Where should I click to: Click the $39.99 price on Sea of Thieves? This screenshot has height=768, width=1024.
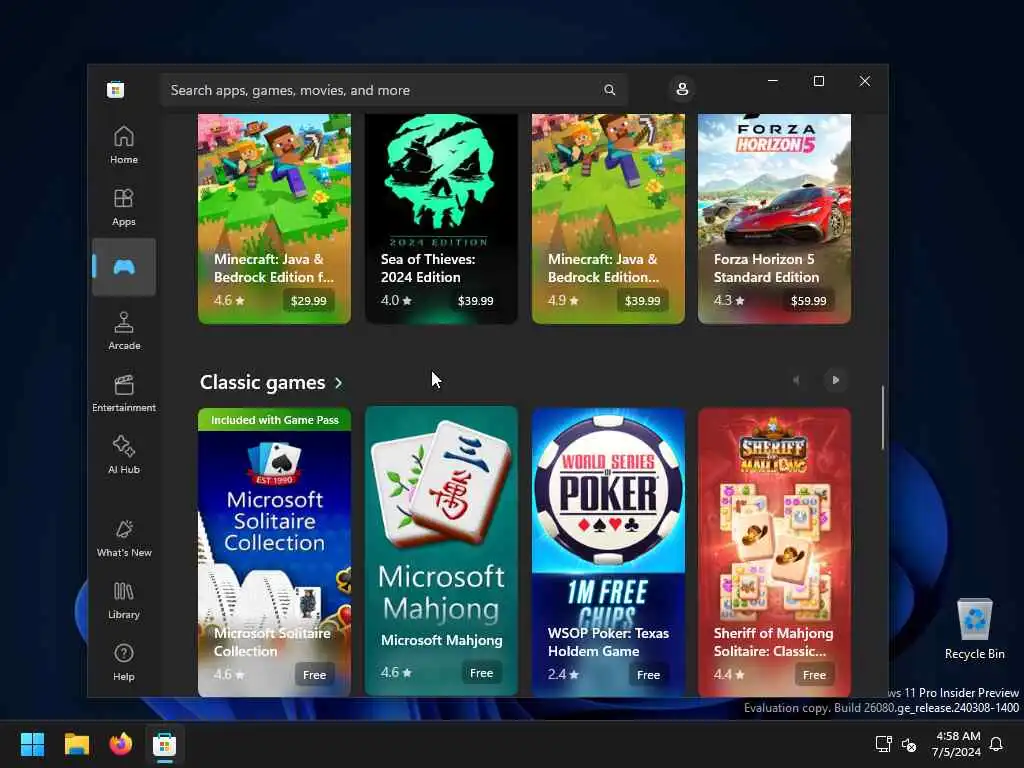[x=475, y=301]
